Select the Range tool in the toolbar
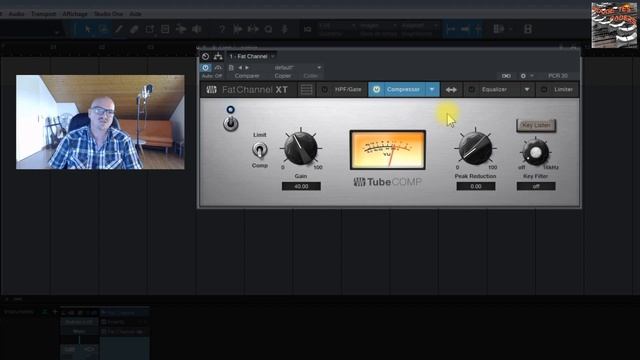 click(102, 29)
